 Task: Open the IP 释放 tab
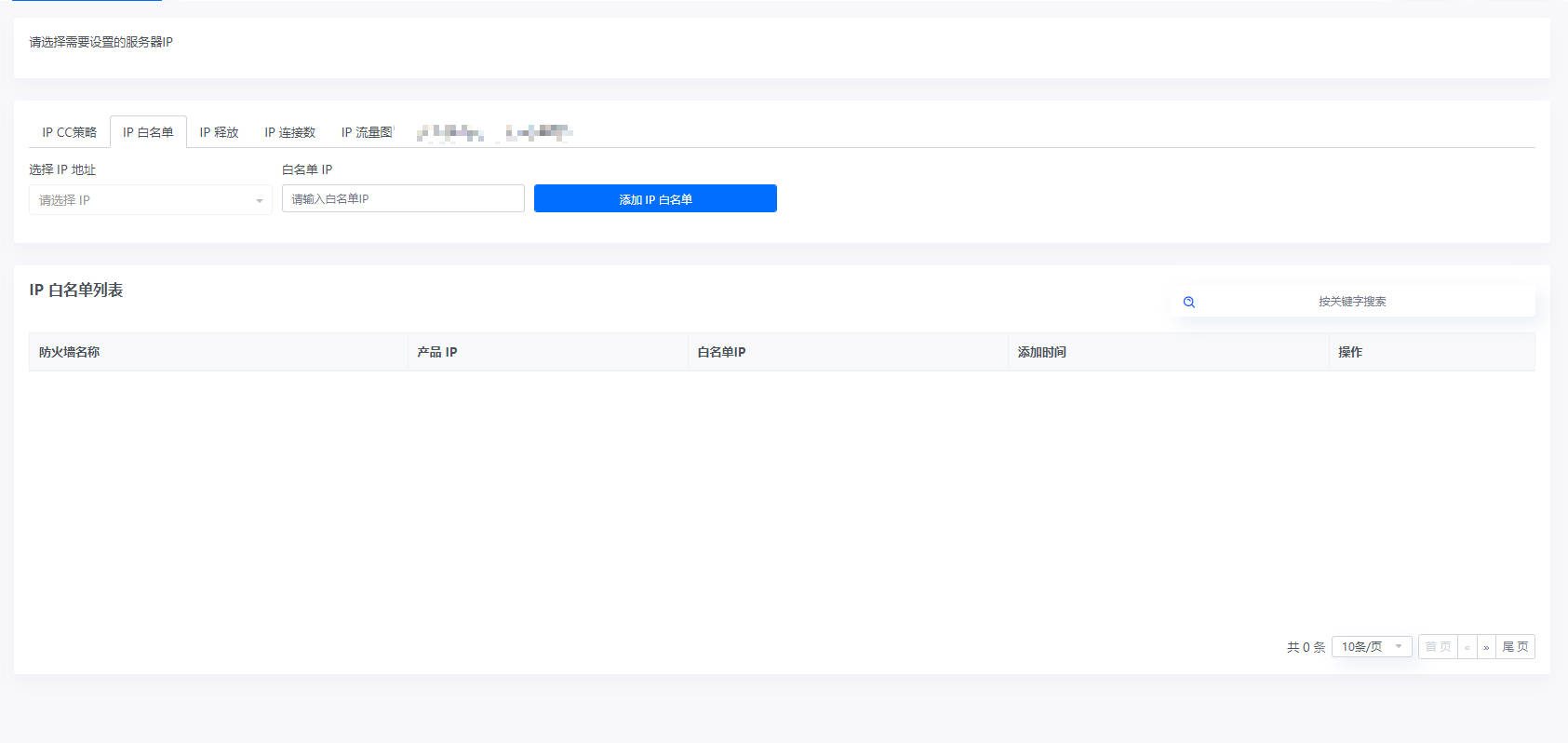(x=219, y=132)
